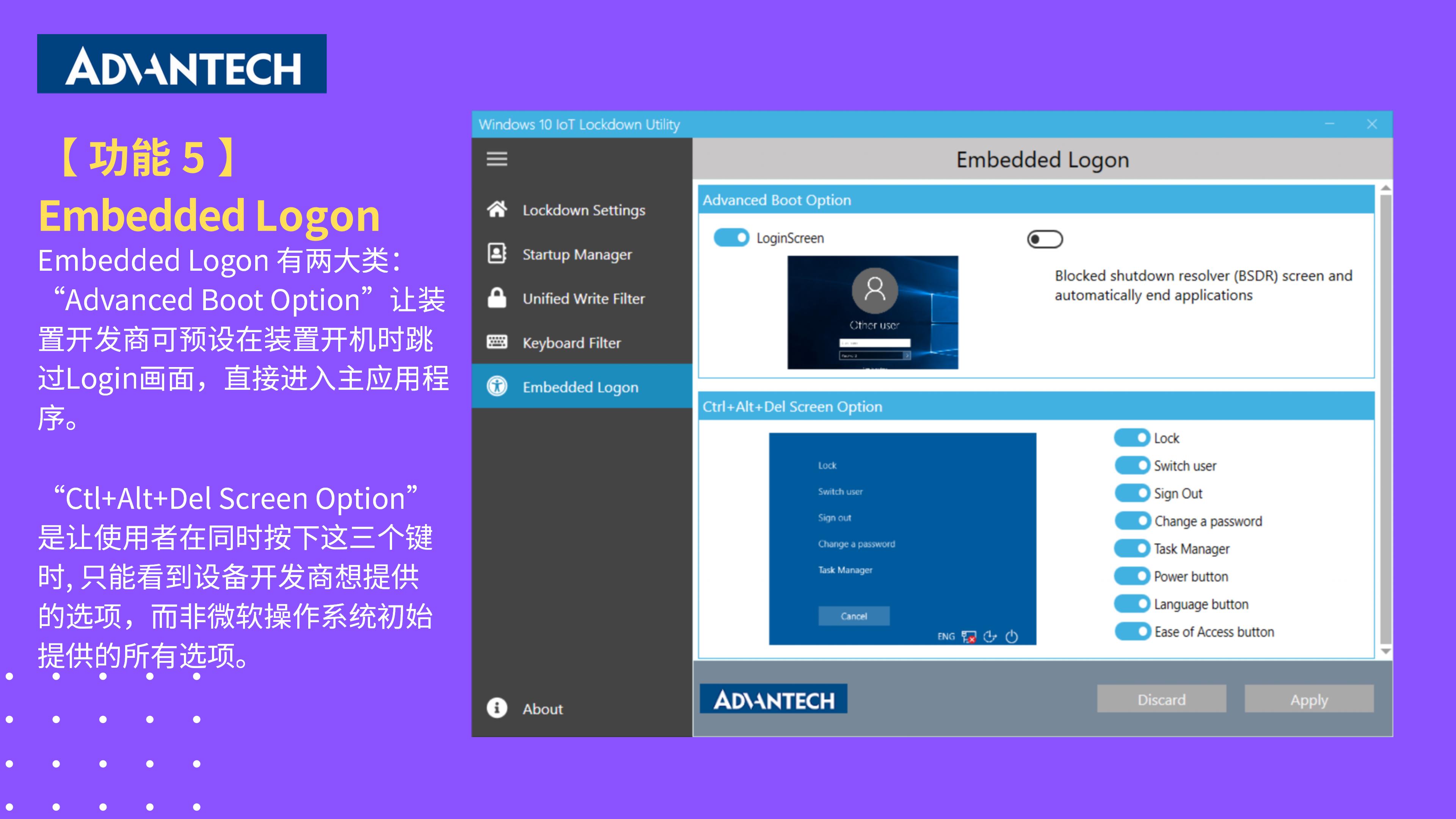
Task: Click the Discard button
Action: pyautogui.click(x=1161, y=699)
